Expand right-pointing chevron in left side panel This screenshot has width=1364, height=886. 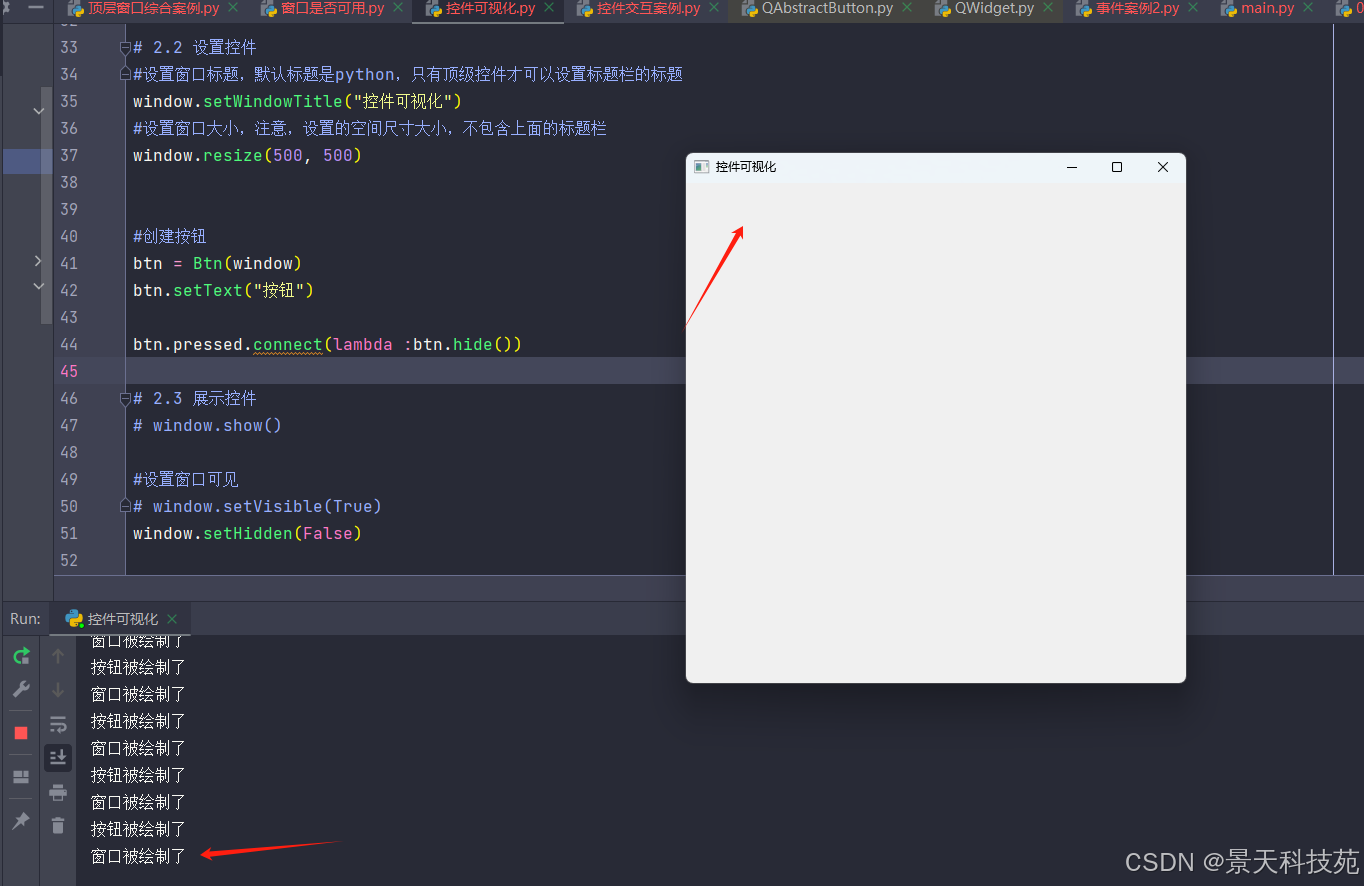pyautogui.click(x=38, y=261)
